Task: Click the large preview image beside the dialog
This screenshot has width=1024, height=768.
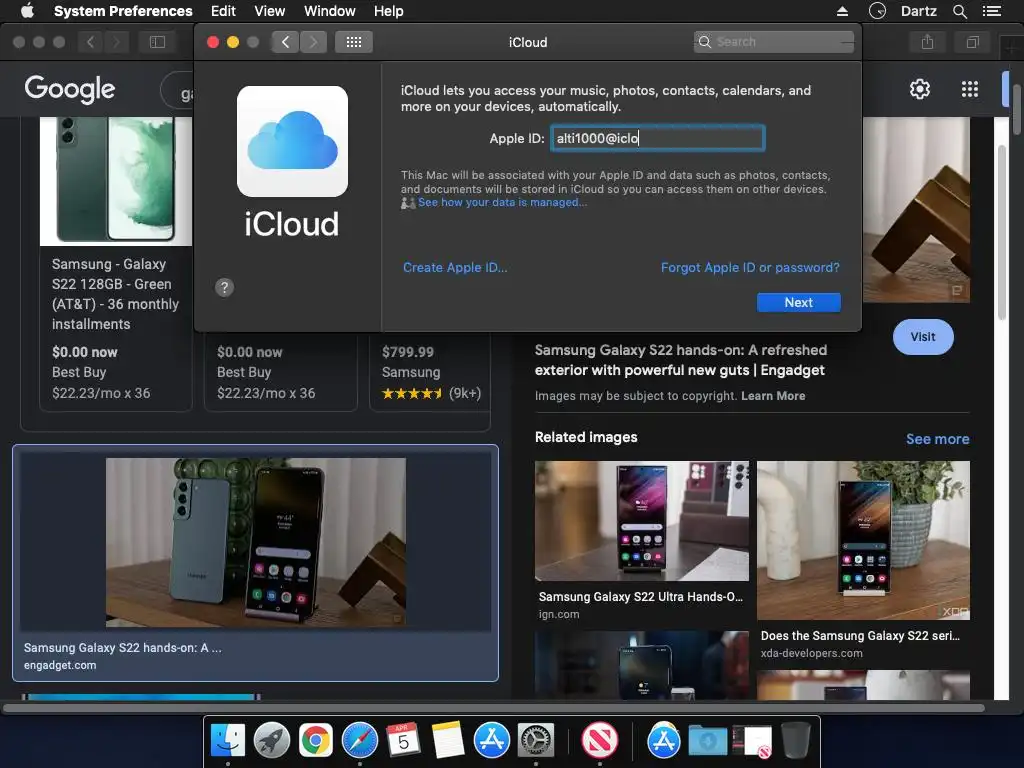Action: click(916, 210)
